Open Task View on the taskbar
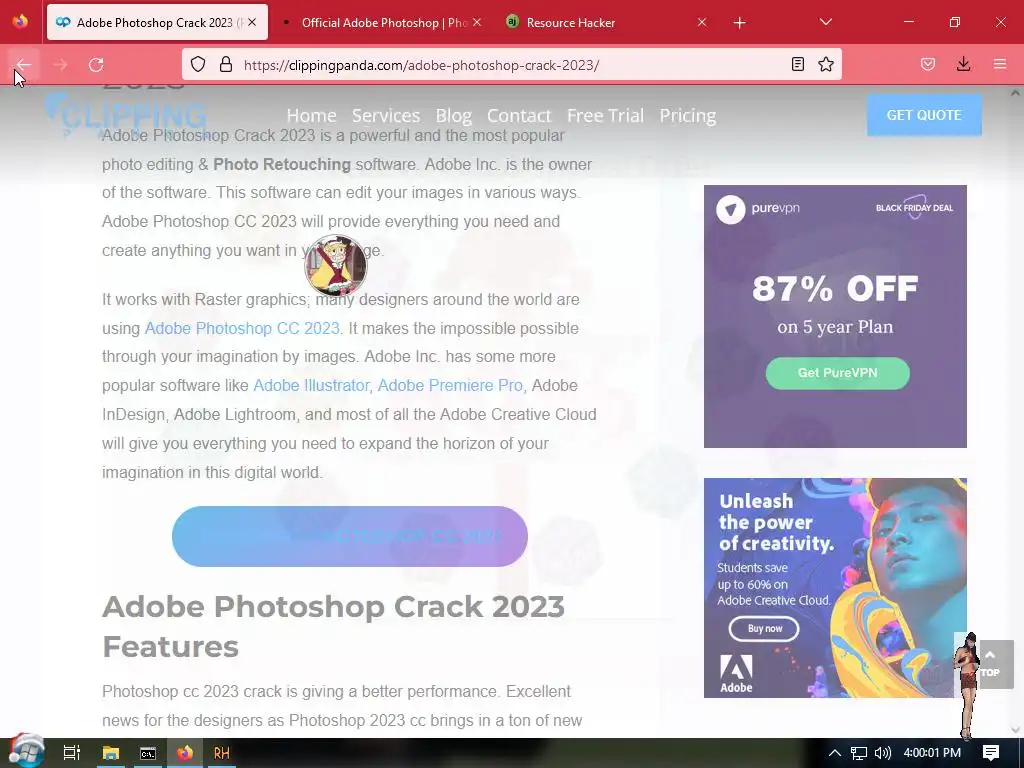This screenshot has width=1024, height=768. (x=72, y=753)
